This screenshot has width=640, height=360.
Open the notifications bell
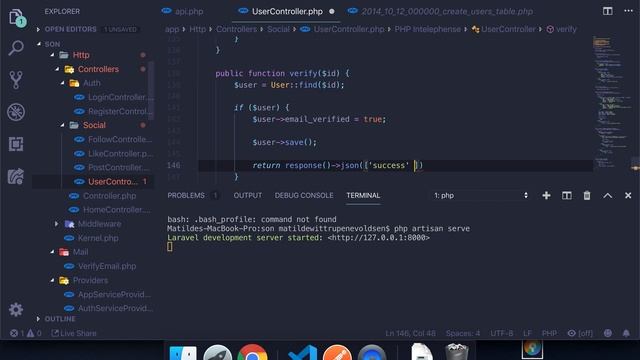[626, 333]
